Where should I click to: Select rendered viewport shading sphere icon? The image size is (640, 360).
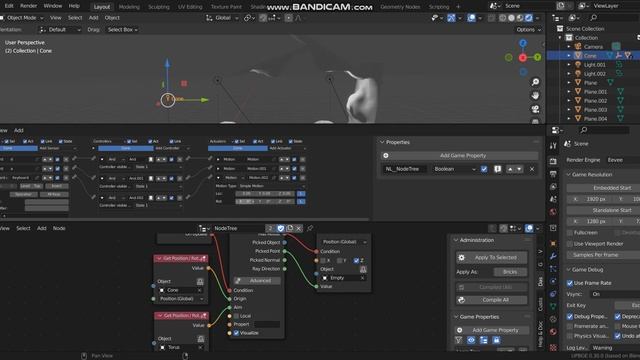[x=529, y=18]
